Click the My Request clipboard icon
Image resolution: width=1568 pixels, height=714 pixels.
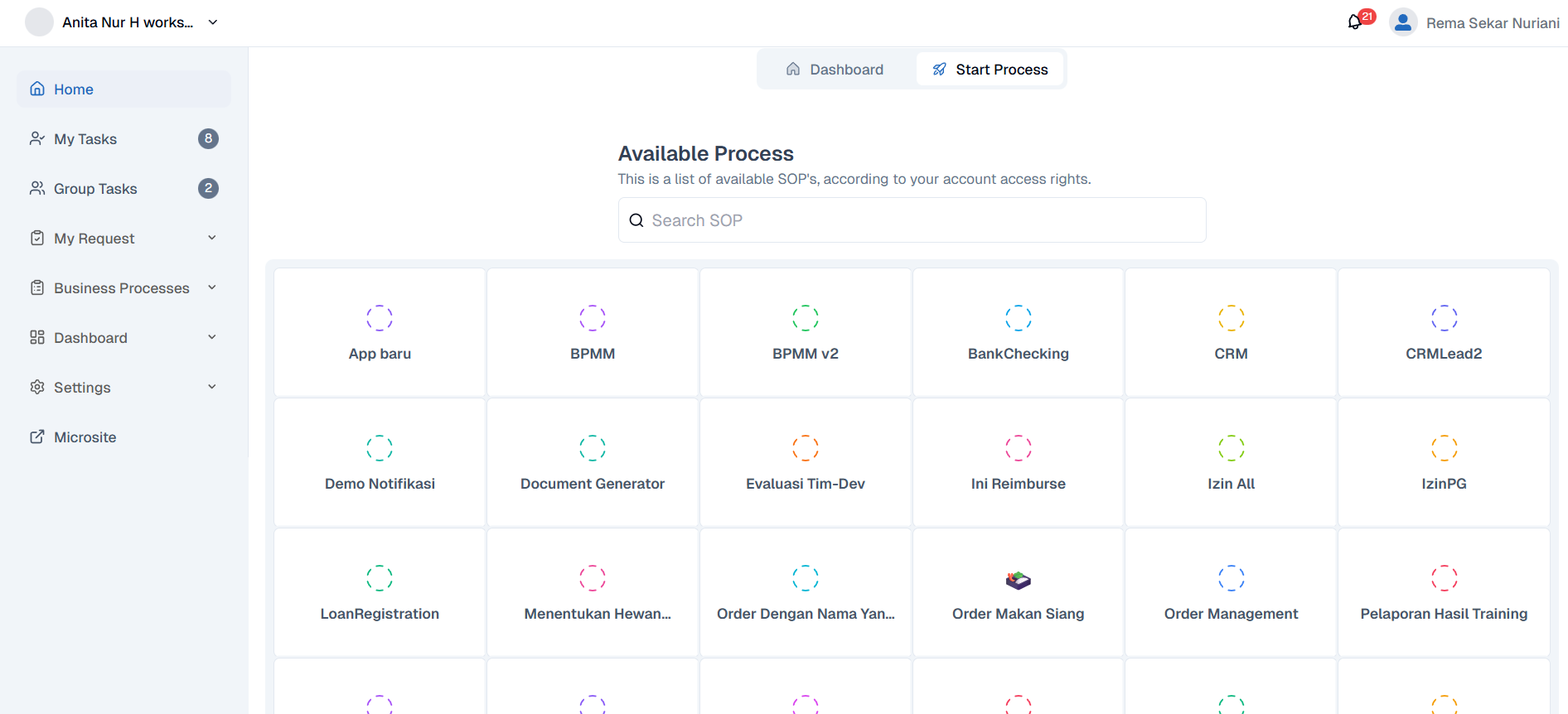pyautogui.click(x=37, y=238)
